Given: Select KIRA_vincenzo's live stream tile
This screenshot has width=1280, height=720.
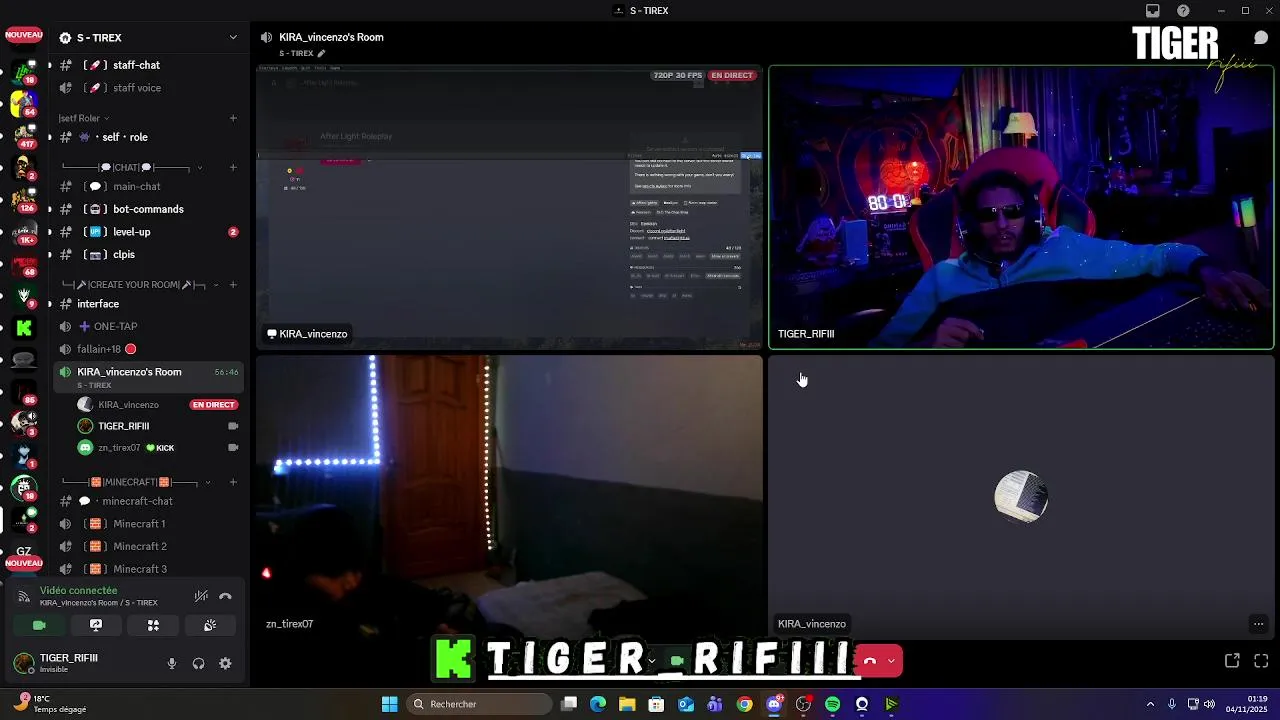Looking at the screenshot, I should click(x=509, y=207).
